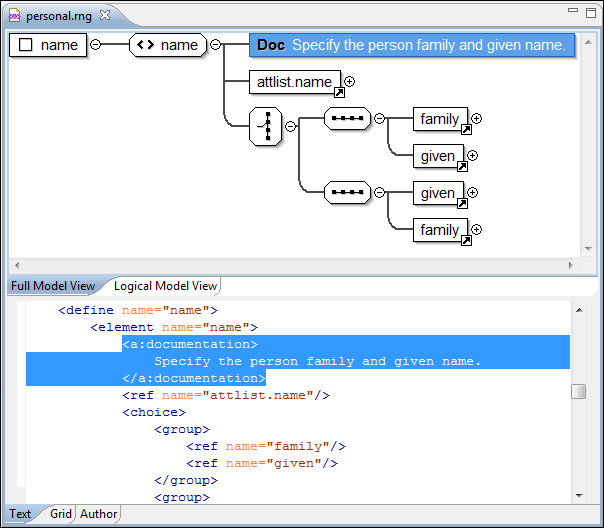Select the given node in second group

(437, 193)
